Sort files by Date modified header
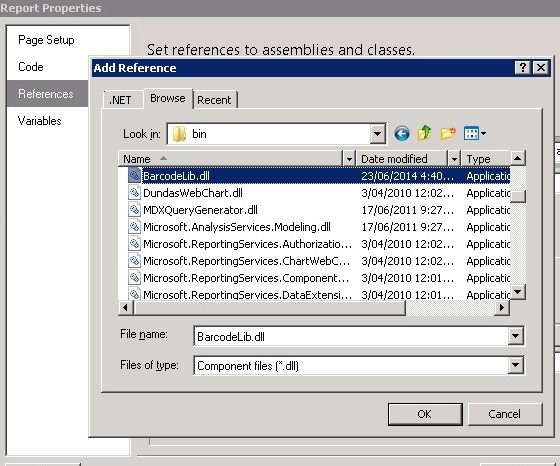This screenshot has height=466, width=560. tap(401, 159)
